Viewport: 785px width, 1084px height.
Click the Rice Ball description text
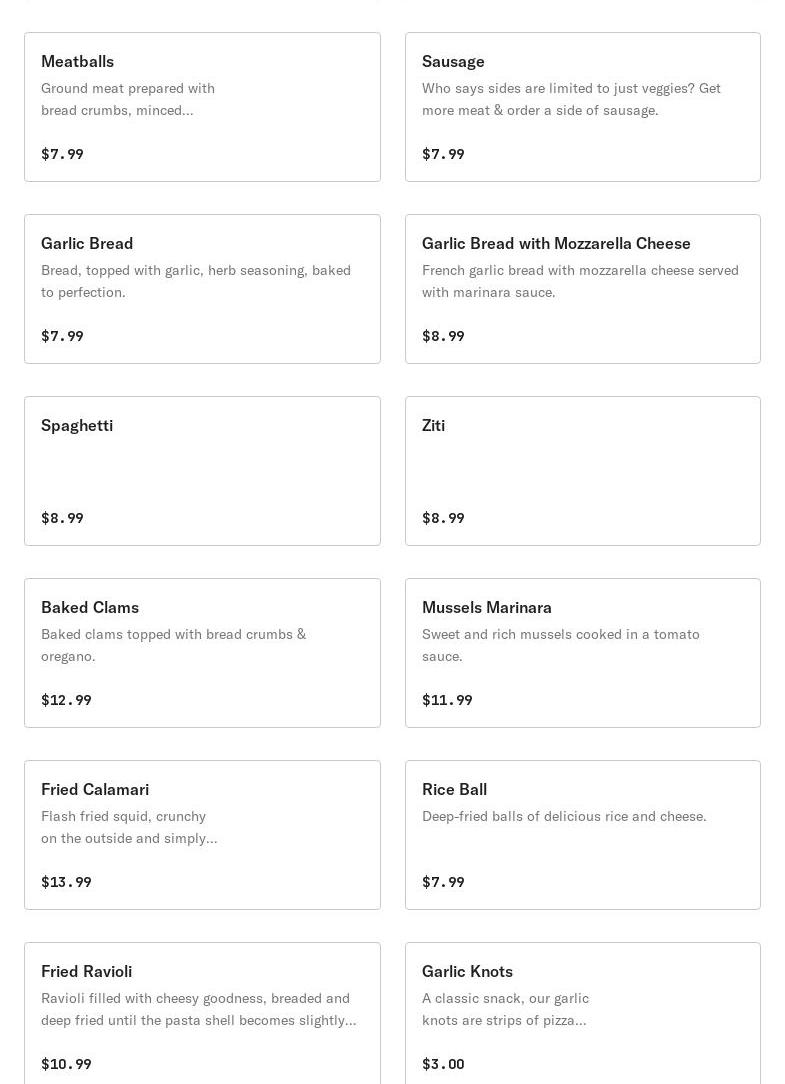(x=564, y=816)
